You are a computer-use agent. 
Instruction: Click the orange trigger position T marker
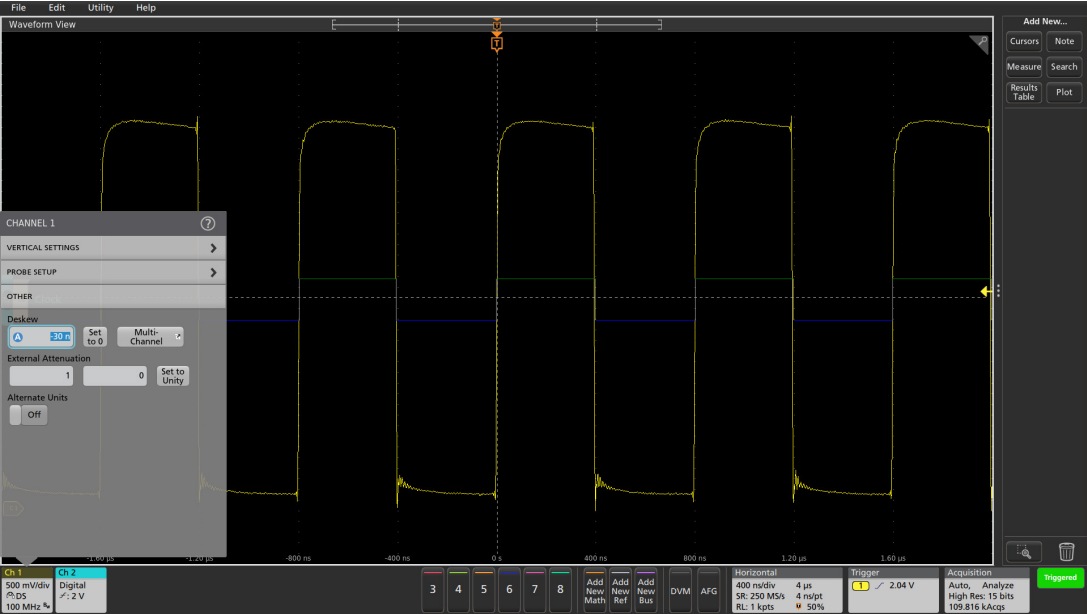coord(497,42)
